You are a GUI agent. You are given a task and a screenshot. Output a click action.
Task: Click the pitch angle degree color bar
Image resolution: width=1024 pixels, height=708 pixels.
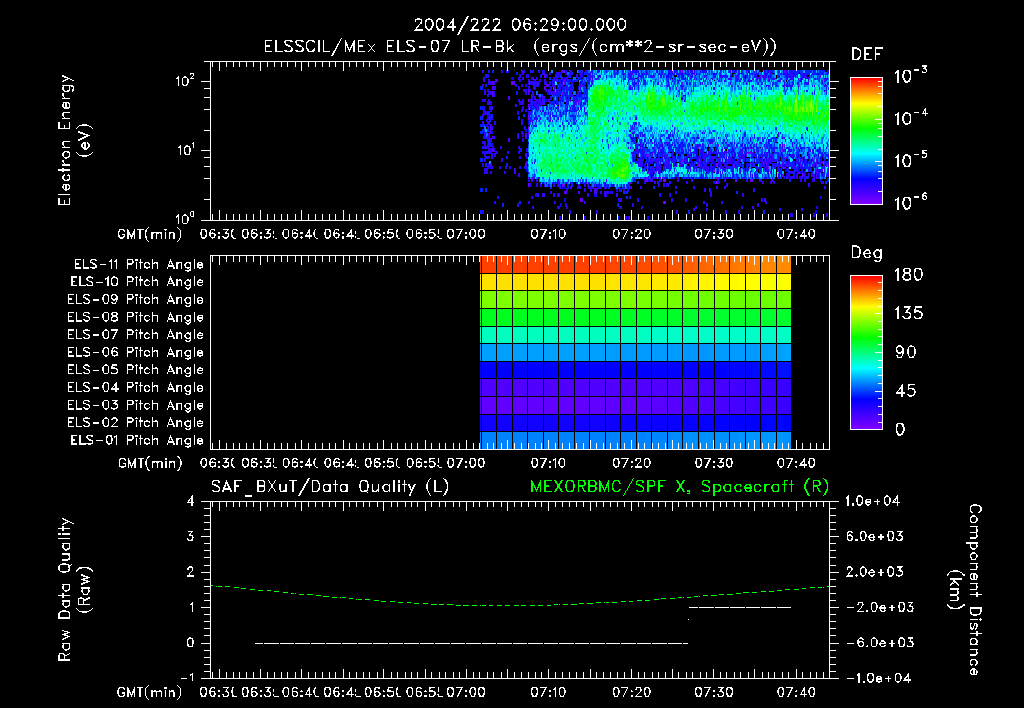pos(867,352)
